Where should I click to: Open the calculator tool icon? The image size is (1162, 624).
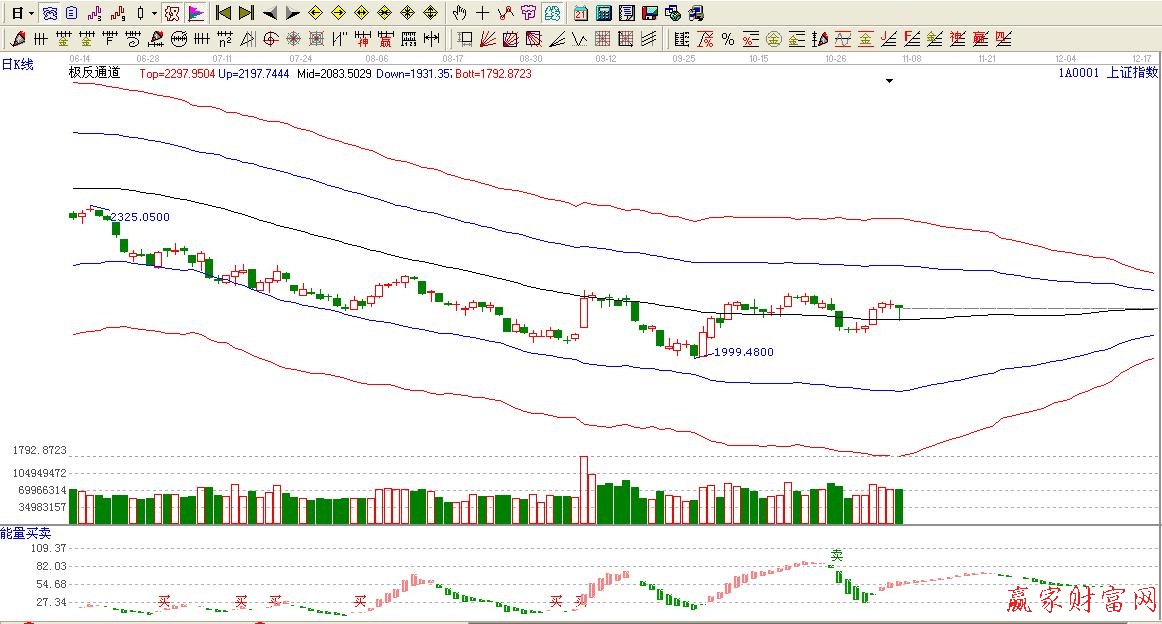[x=604, y=13]
